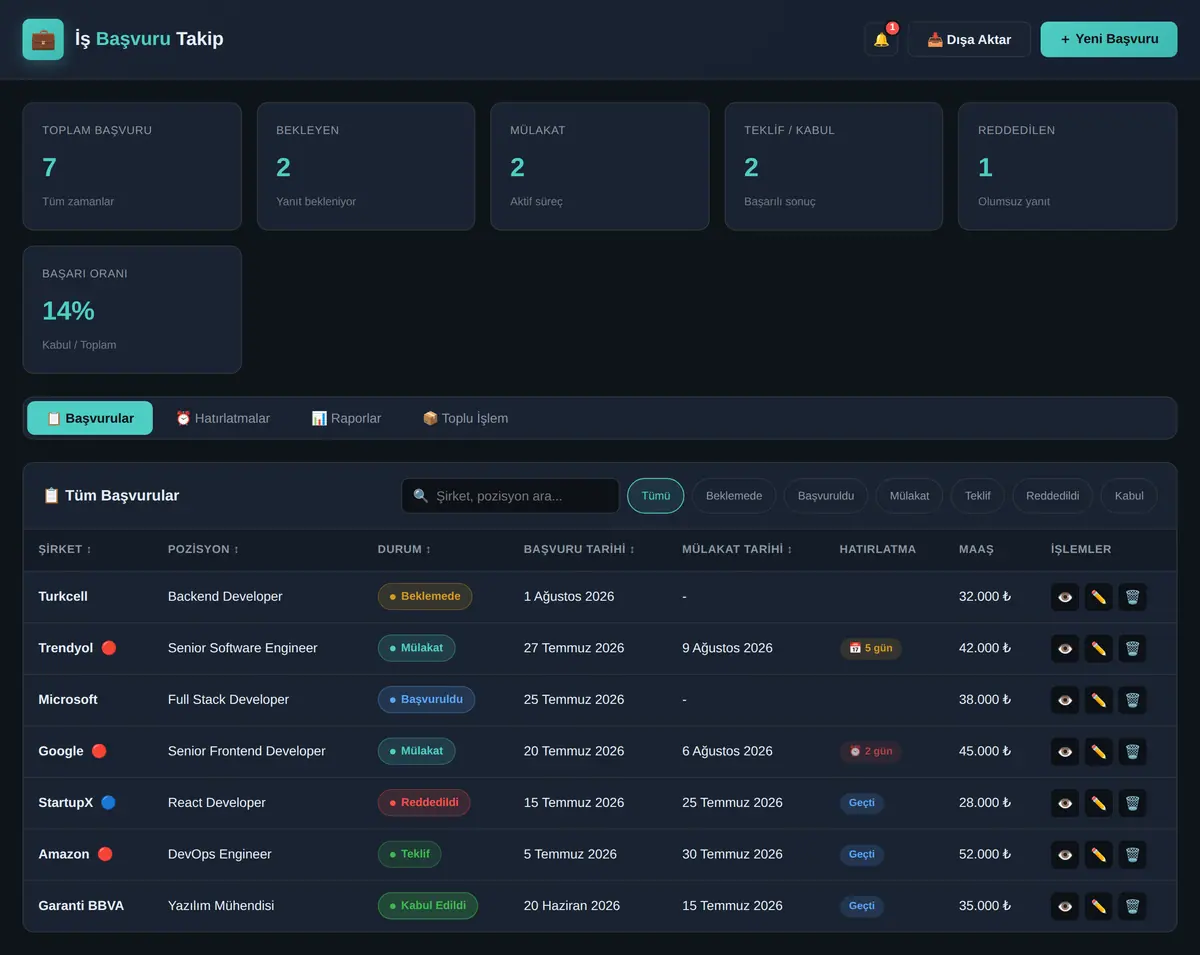
Task: Click the 52.000 ₺ salary value
Action: tap(985, 854)
